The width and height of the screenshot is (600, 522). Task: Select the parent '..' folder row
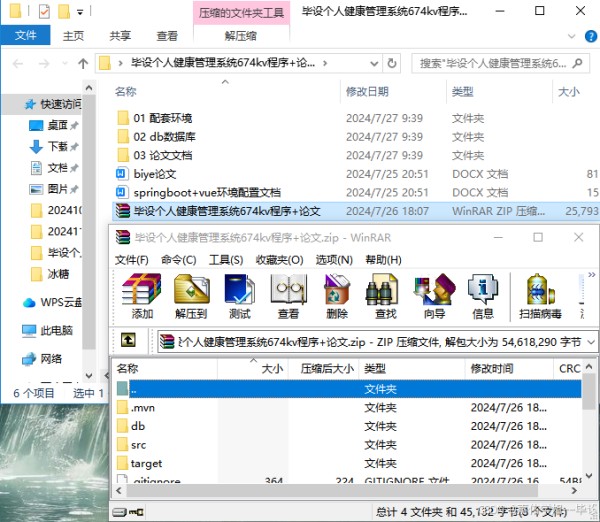[348, 389]
